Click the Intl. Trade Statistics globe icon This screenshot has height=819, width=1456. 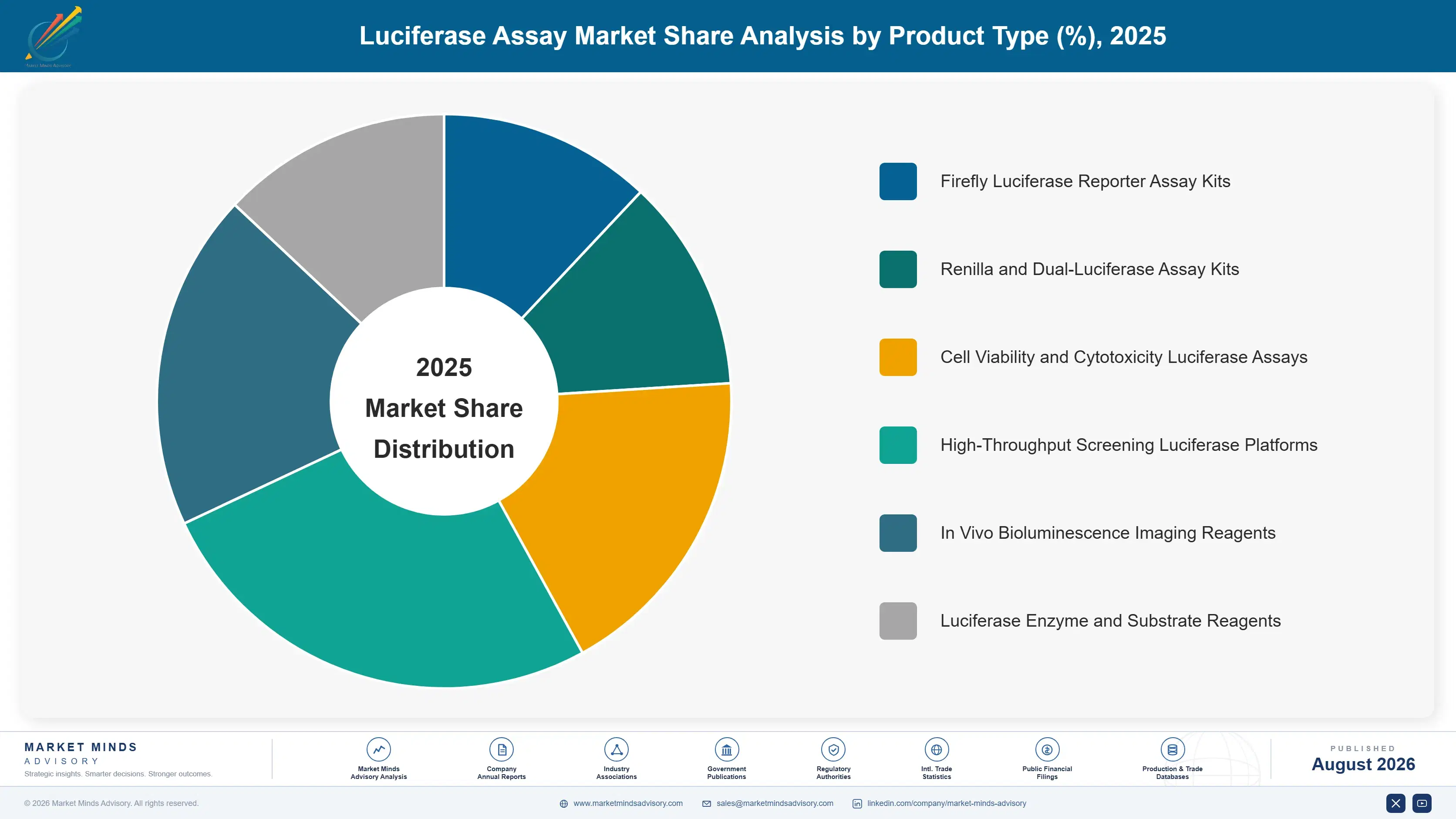coord(937,749)
